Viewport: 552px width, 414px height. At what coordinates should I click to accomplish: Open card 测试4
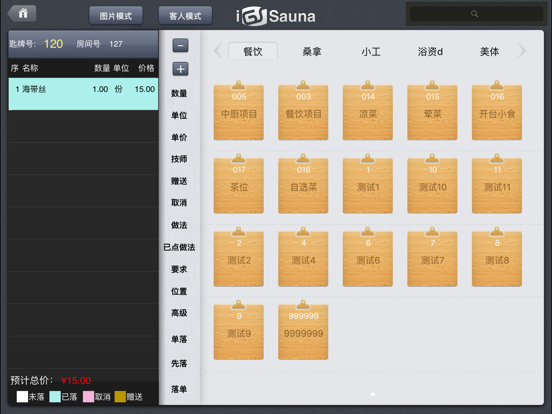point(303,257)
